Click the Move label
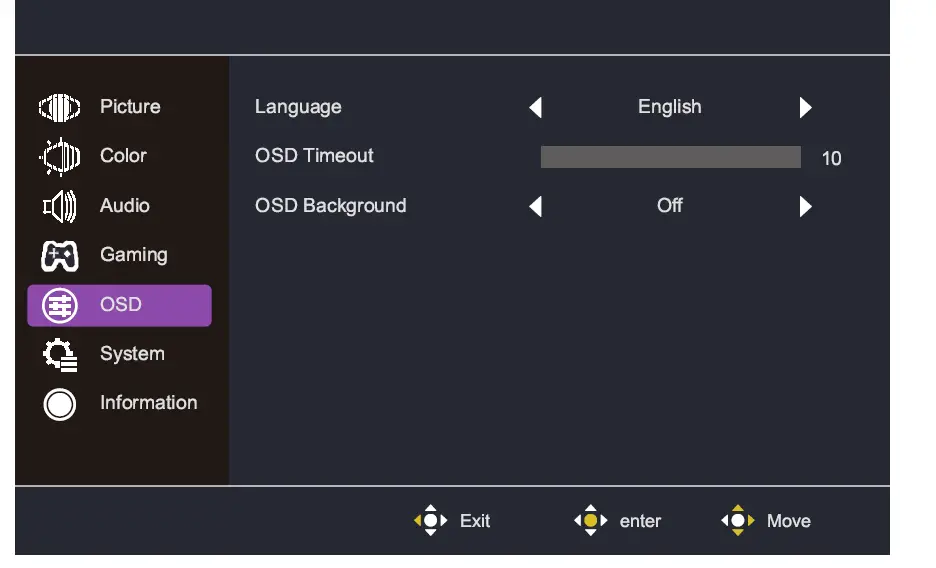 click(x=789, y=521)
